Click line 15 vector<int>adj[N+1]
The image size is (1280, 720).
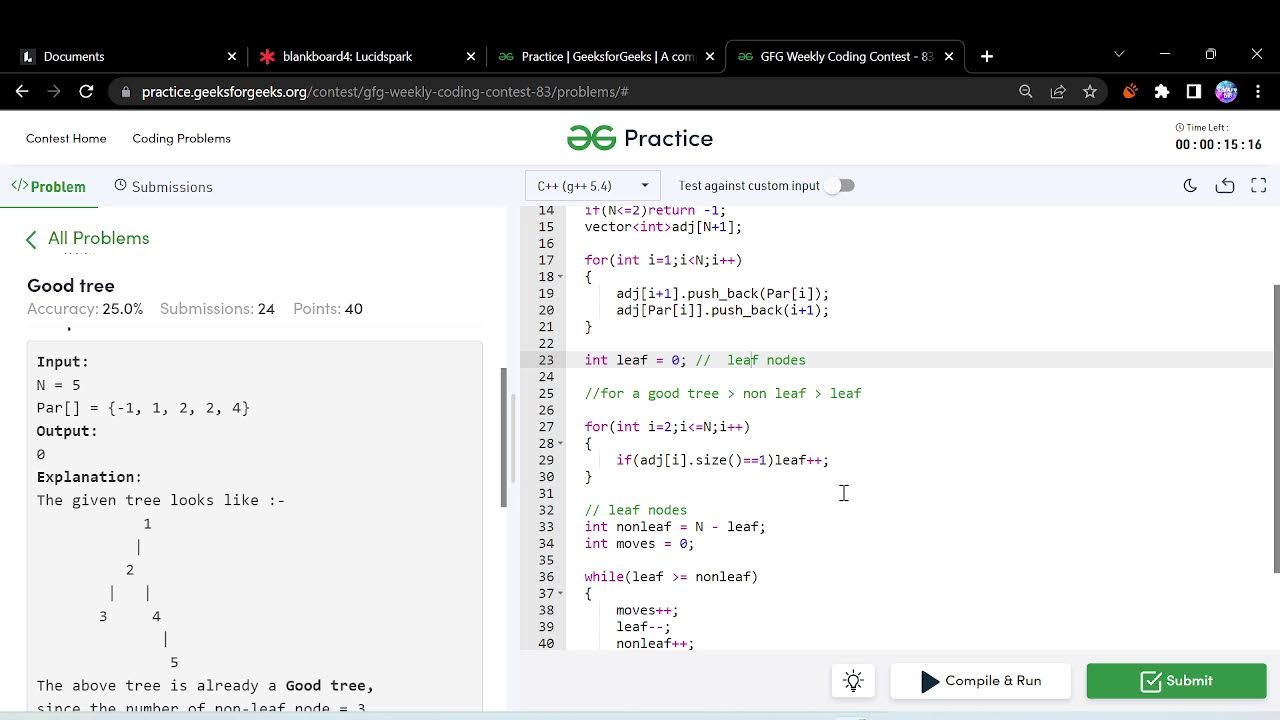tap(663, 227)
